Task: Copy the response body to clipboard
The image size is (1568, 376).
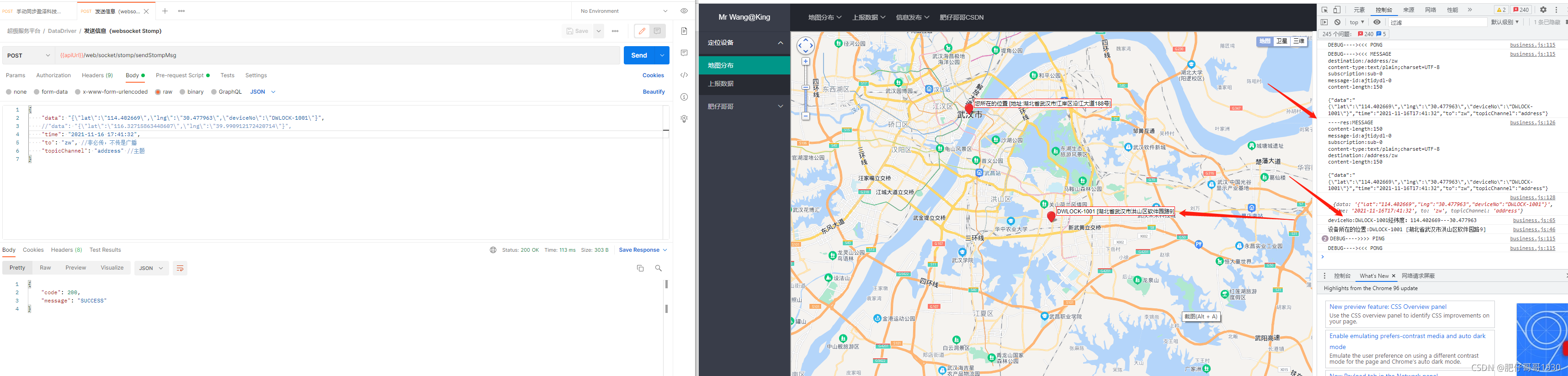Action: [x=640, y=268]
